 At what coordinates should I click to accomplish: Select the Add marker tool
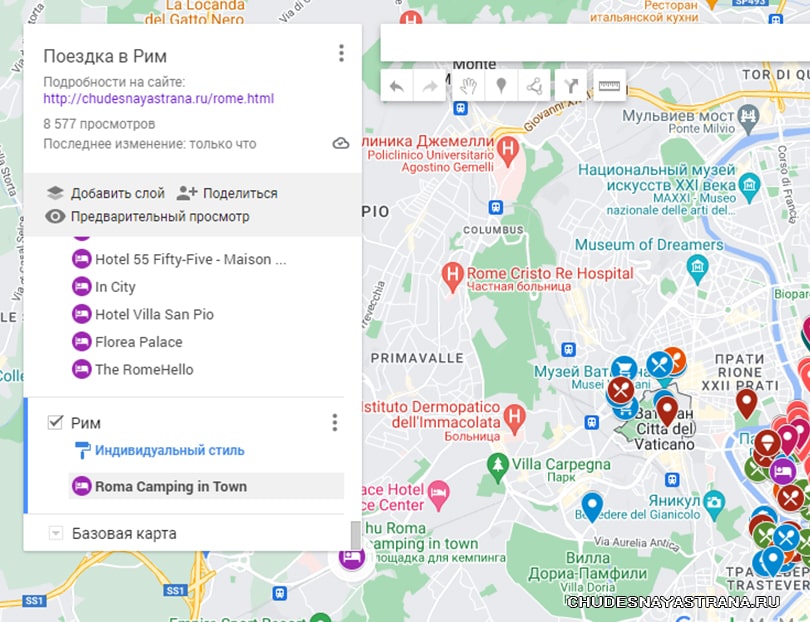tap(501, 86)
